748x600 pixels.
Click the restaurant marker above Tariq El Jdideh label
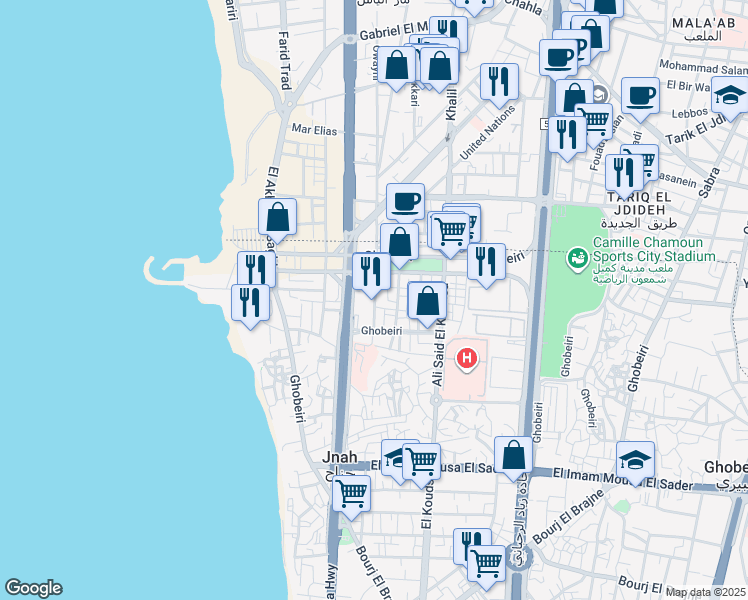(x=624, y=172)
